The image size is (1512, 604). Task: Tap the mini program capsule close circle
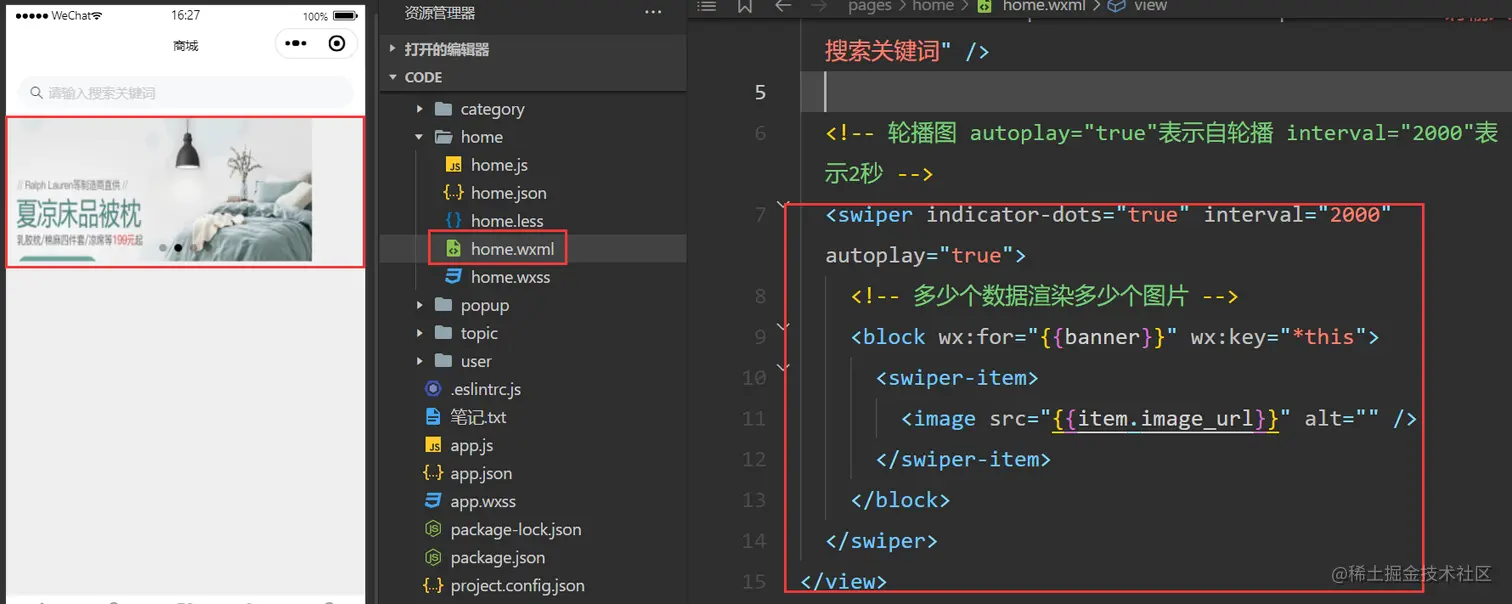[337, 43]
